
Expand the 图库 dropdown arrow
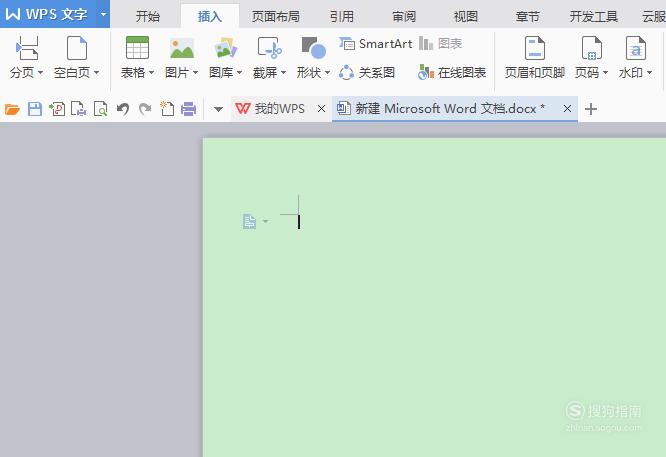click(239, 73)
